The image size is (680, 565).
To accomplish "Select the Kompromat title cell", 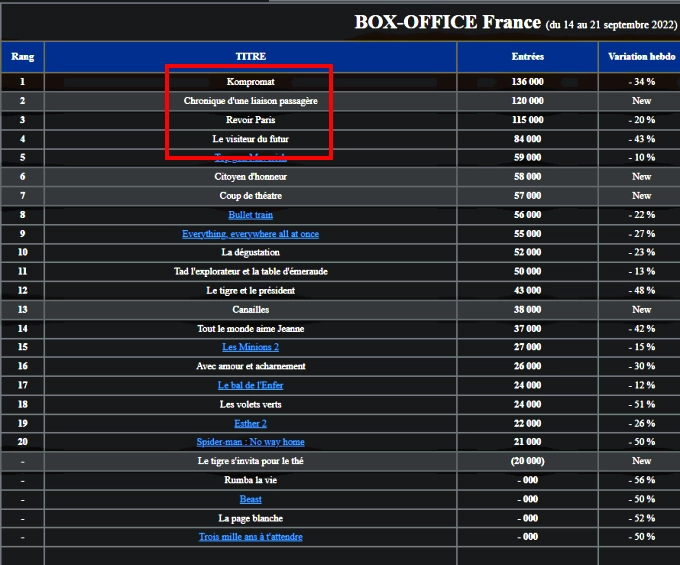I will [250, 82].
